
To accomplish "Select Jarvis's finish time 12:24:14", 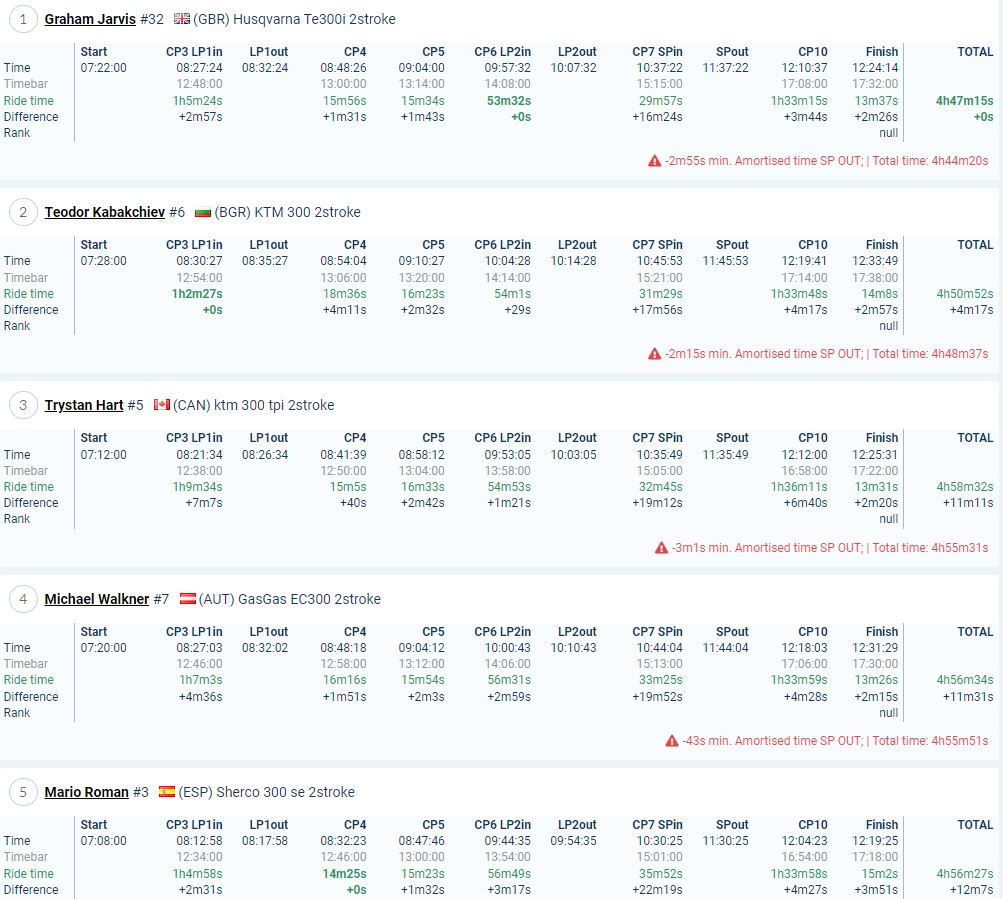I will (x=875, y=68).
